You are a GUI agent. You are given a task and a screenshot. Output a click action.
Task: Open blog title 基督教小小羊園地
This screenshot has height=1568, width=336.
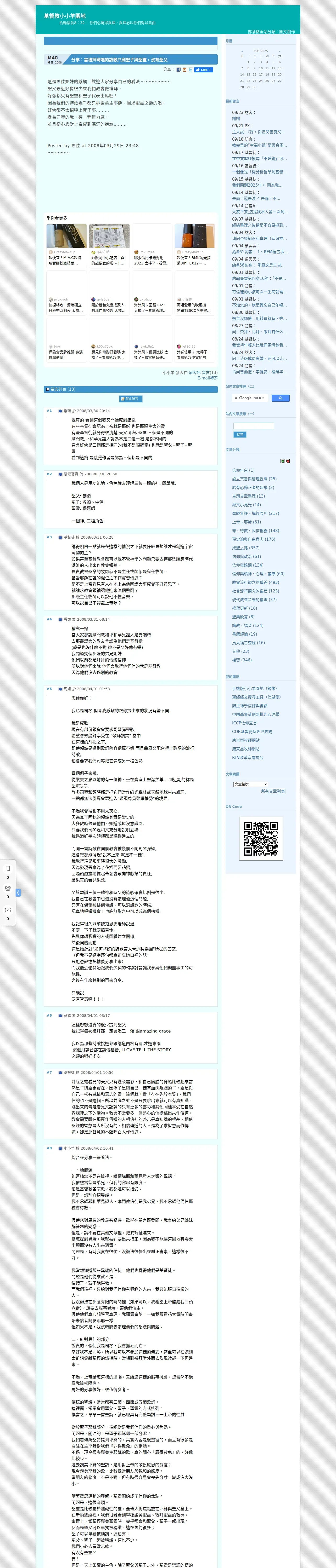(65, 16)
